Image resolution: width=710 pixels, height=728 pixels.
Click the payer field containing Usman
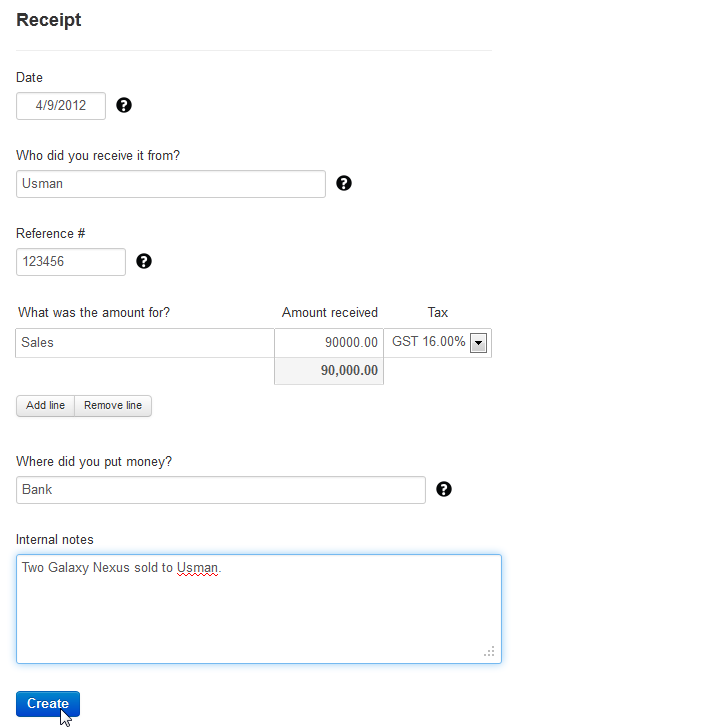pos(171,184)
